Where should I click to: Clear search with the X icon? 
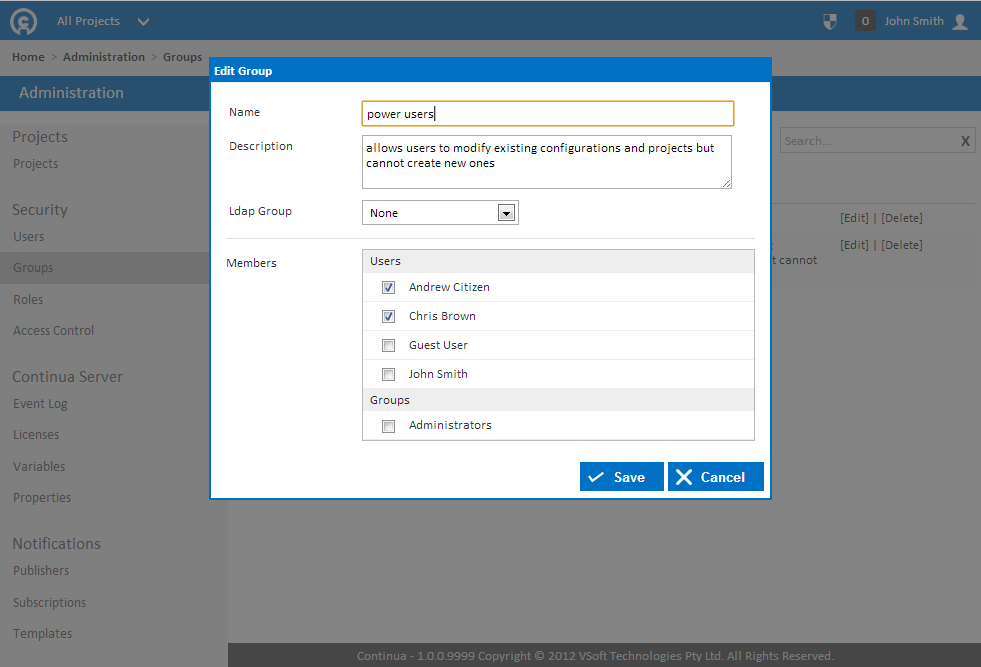[x=965, y=141]
